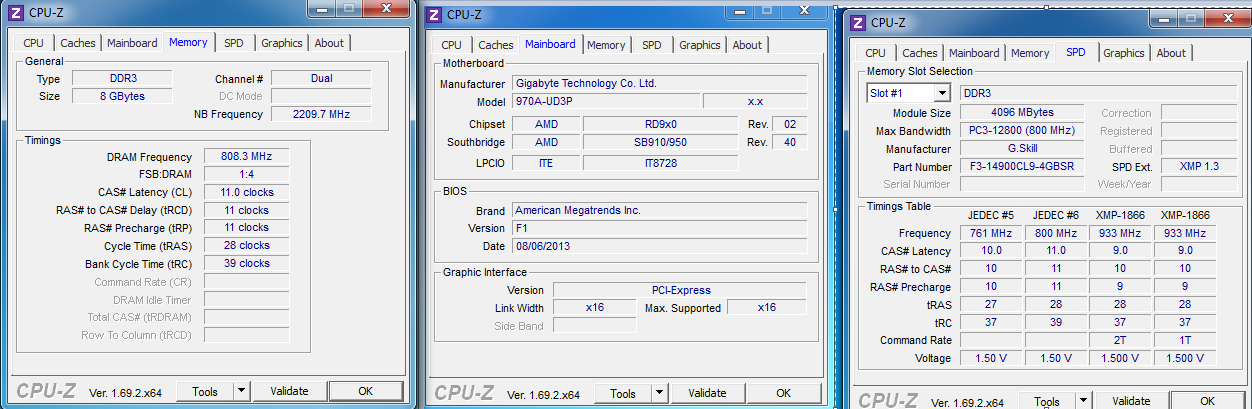The image size is (1252, 409).
Task: Open the Mainboard tab in the Memory window
Action: pos(132,43)
